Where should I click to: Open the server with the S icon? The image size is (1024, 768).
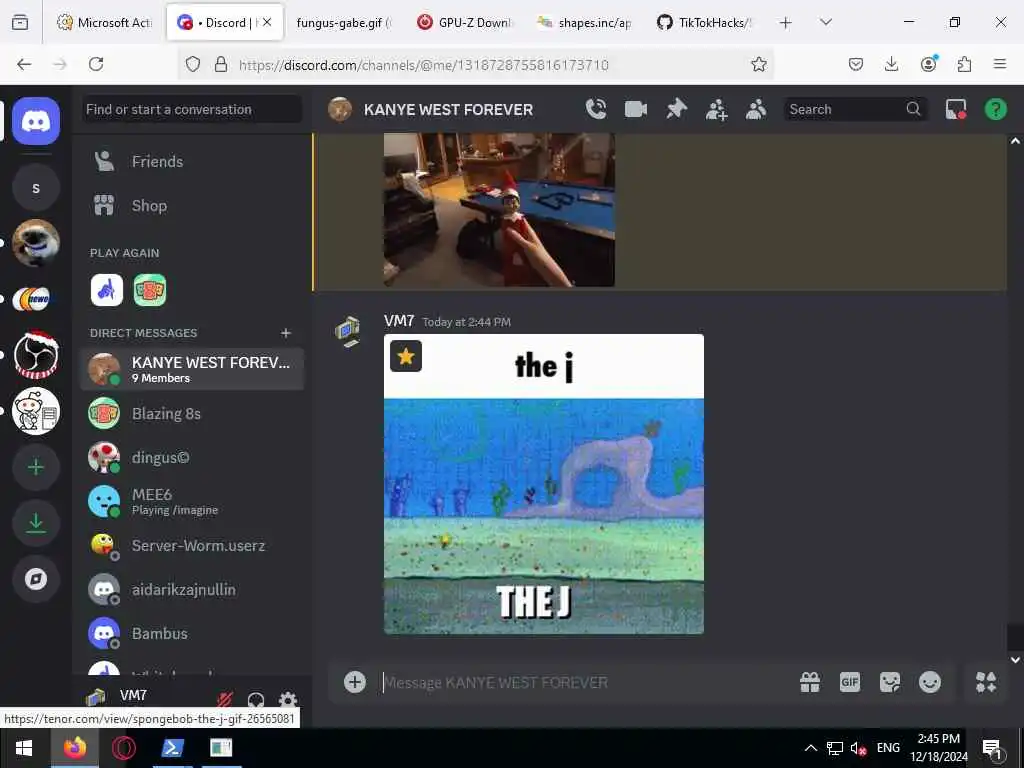[x=36, y=188]
